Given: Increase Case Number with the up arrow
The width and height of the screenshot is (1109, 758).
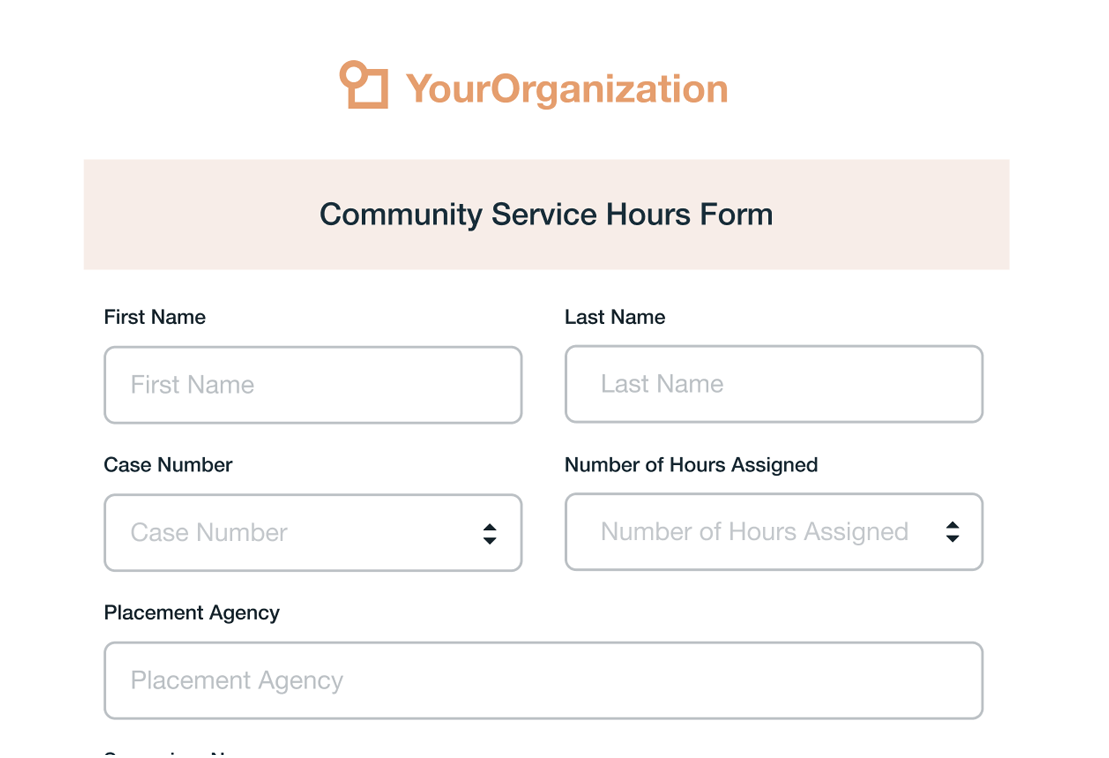Looking at the screenshot, I should click(489, 527).
